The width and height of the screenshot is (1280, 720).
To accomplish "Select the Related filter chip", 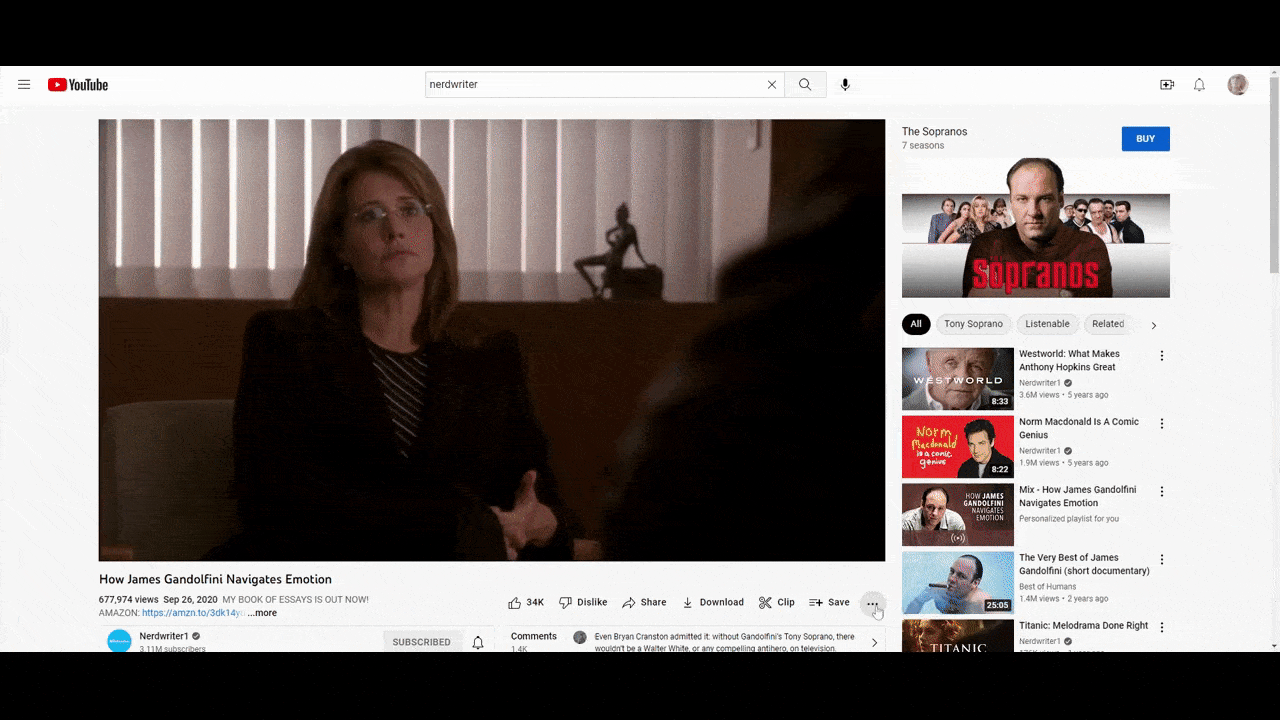I will [1108, 324].
